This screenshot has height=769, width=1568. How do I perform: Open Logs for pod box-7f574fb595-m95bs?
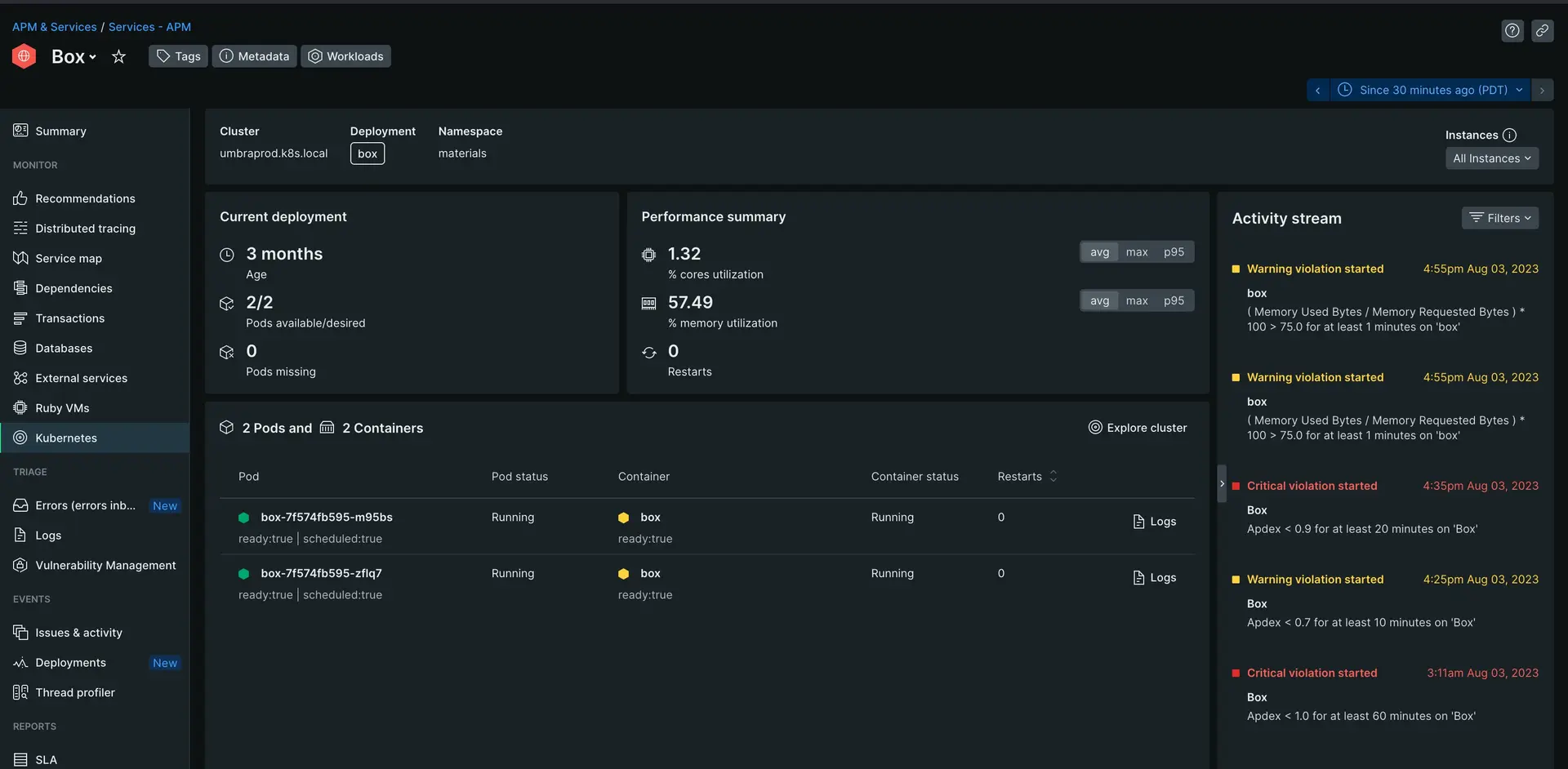tap(1155, 522)
